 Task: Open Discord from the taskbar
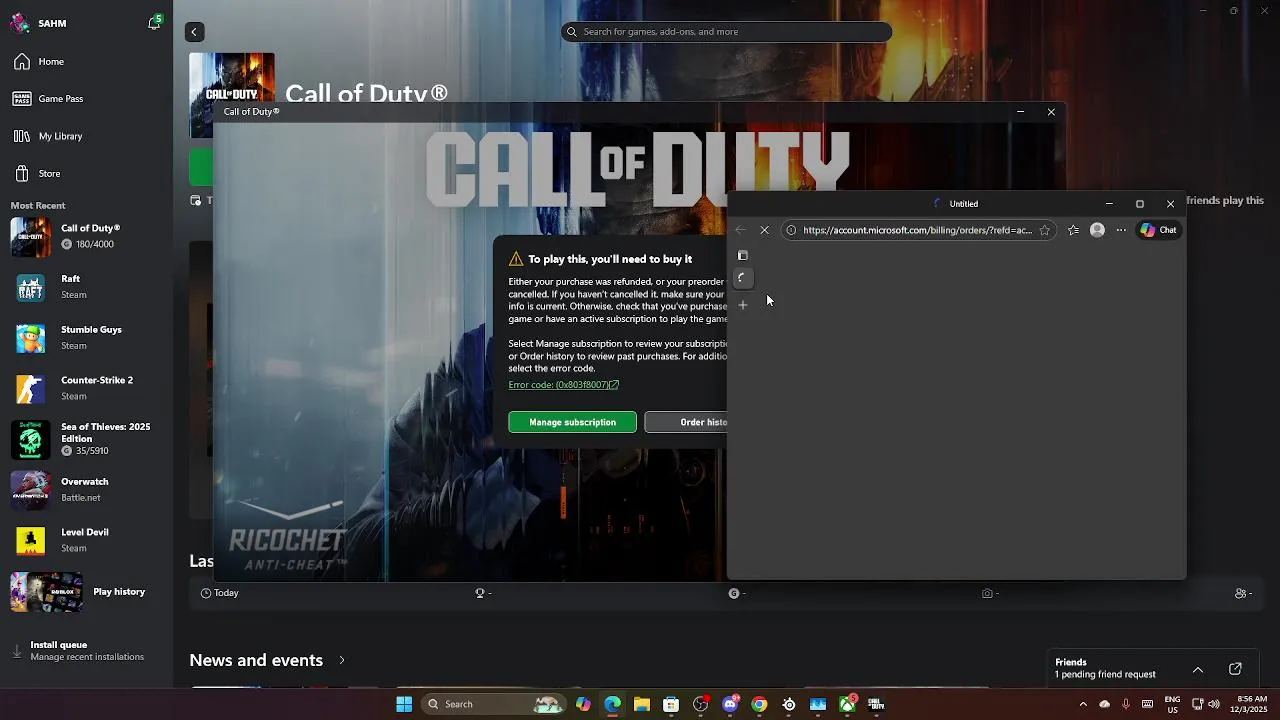730,704
